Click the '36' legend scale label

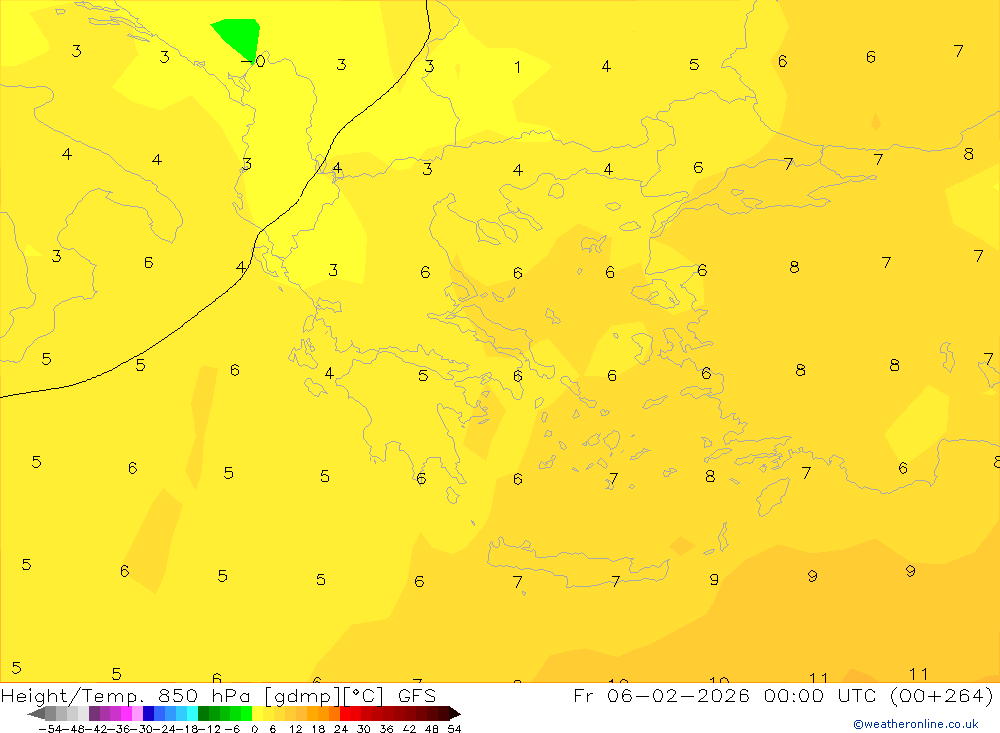pos(386,729)
